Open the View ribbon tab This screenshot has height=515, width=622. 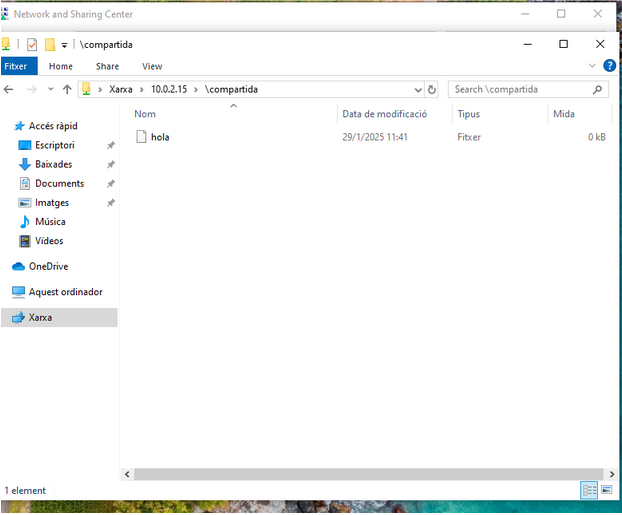tap(152, 66)
